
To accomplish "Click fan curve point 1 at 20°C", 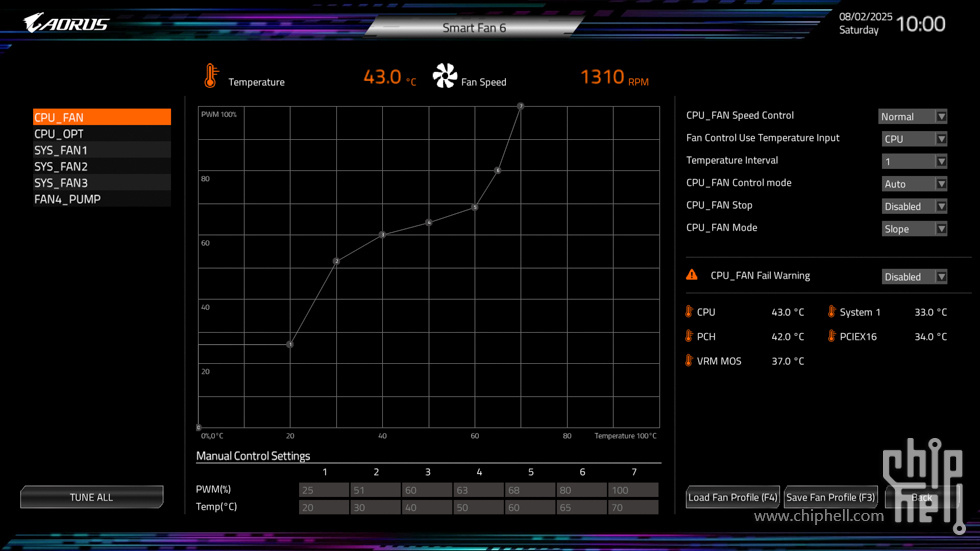I will click(x=290, y=344).
